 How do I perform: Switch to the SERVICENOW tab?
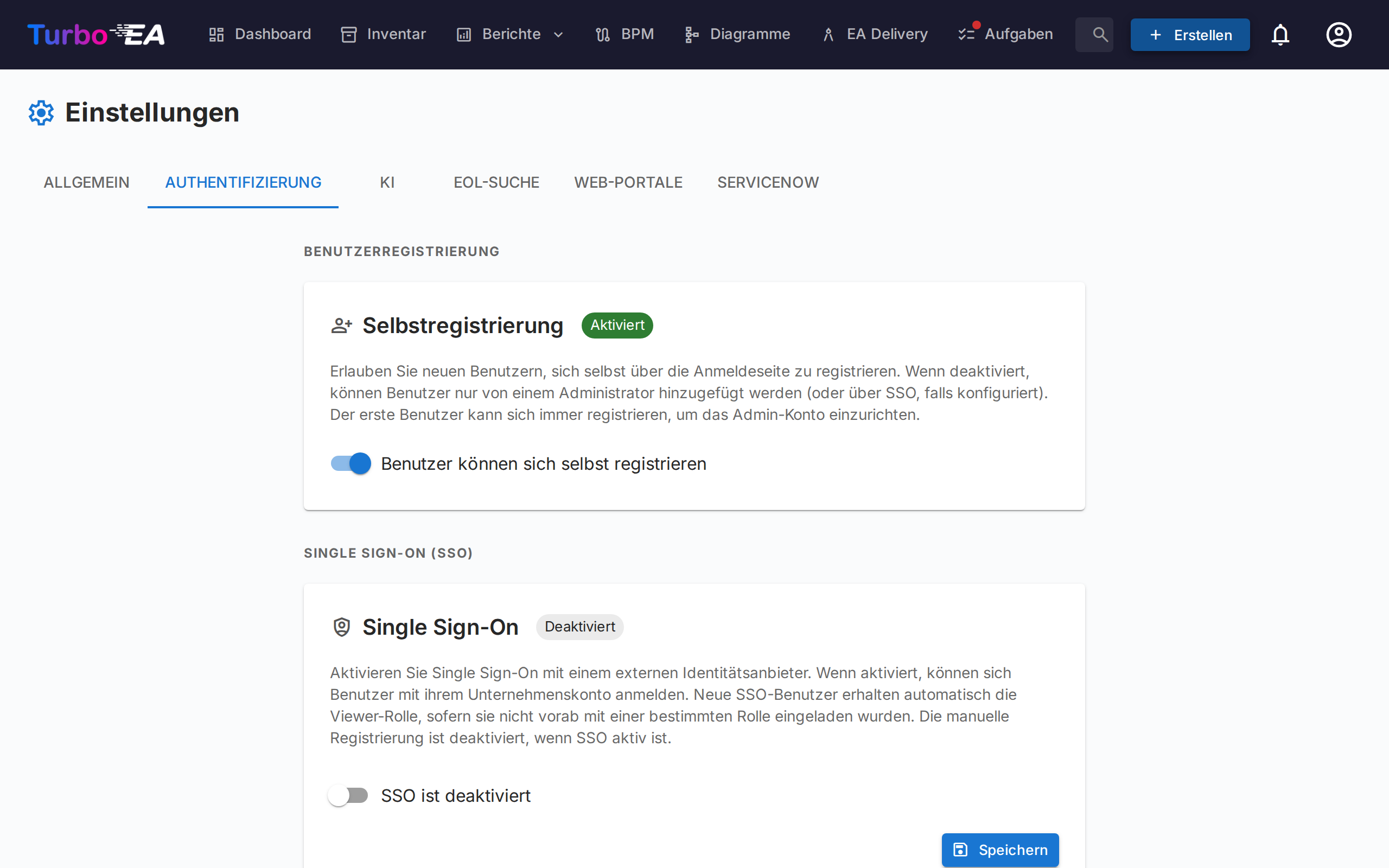(767, 182)
